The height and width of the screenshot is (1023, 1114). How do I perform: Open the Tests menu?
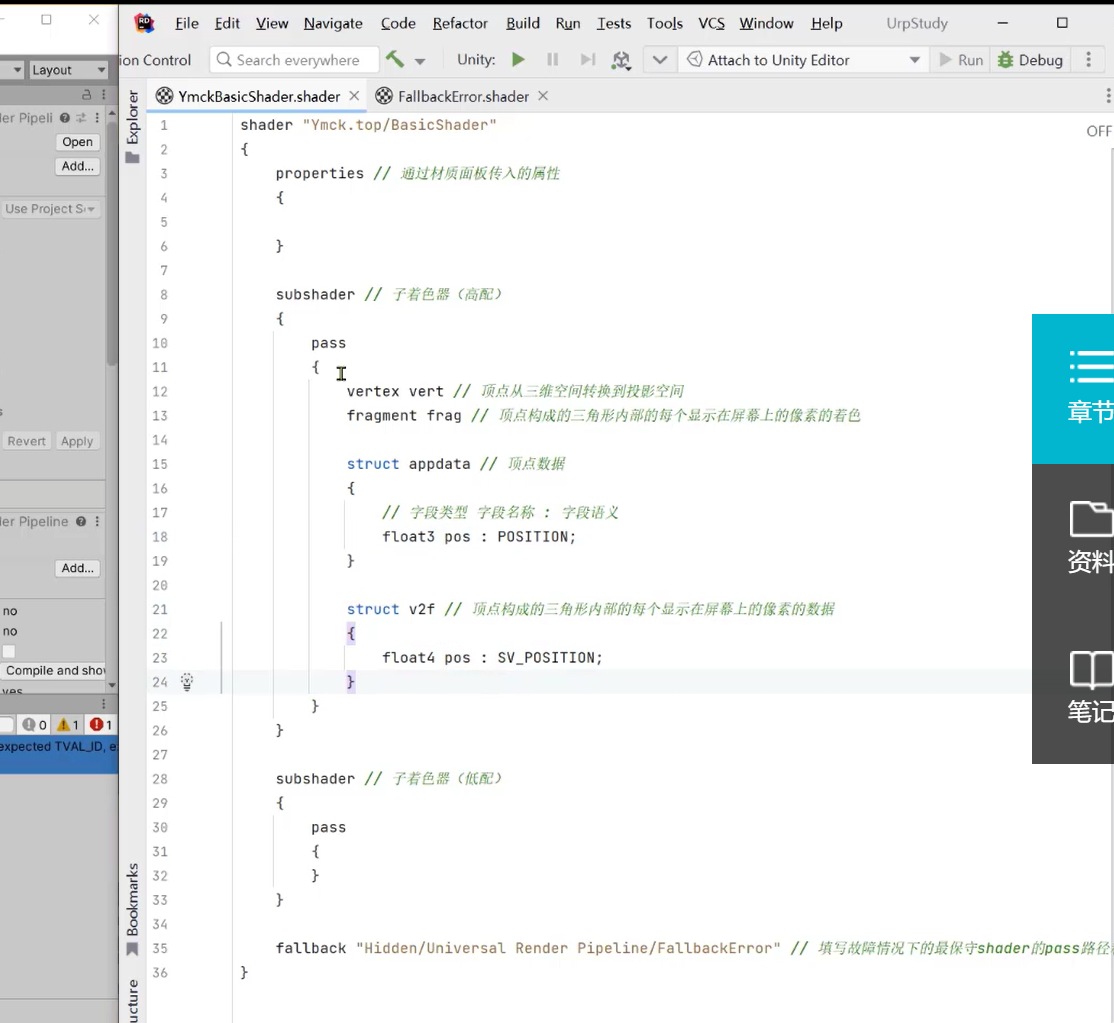tap(614, 23)
